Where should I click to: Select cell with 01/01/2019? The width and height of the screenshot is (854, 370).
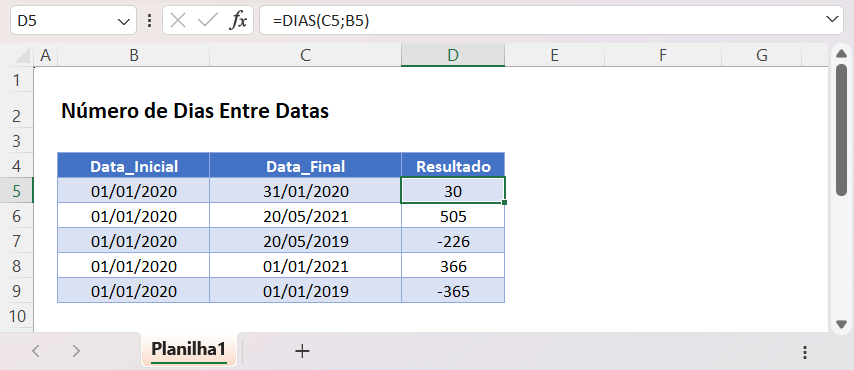pos(306,291)
